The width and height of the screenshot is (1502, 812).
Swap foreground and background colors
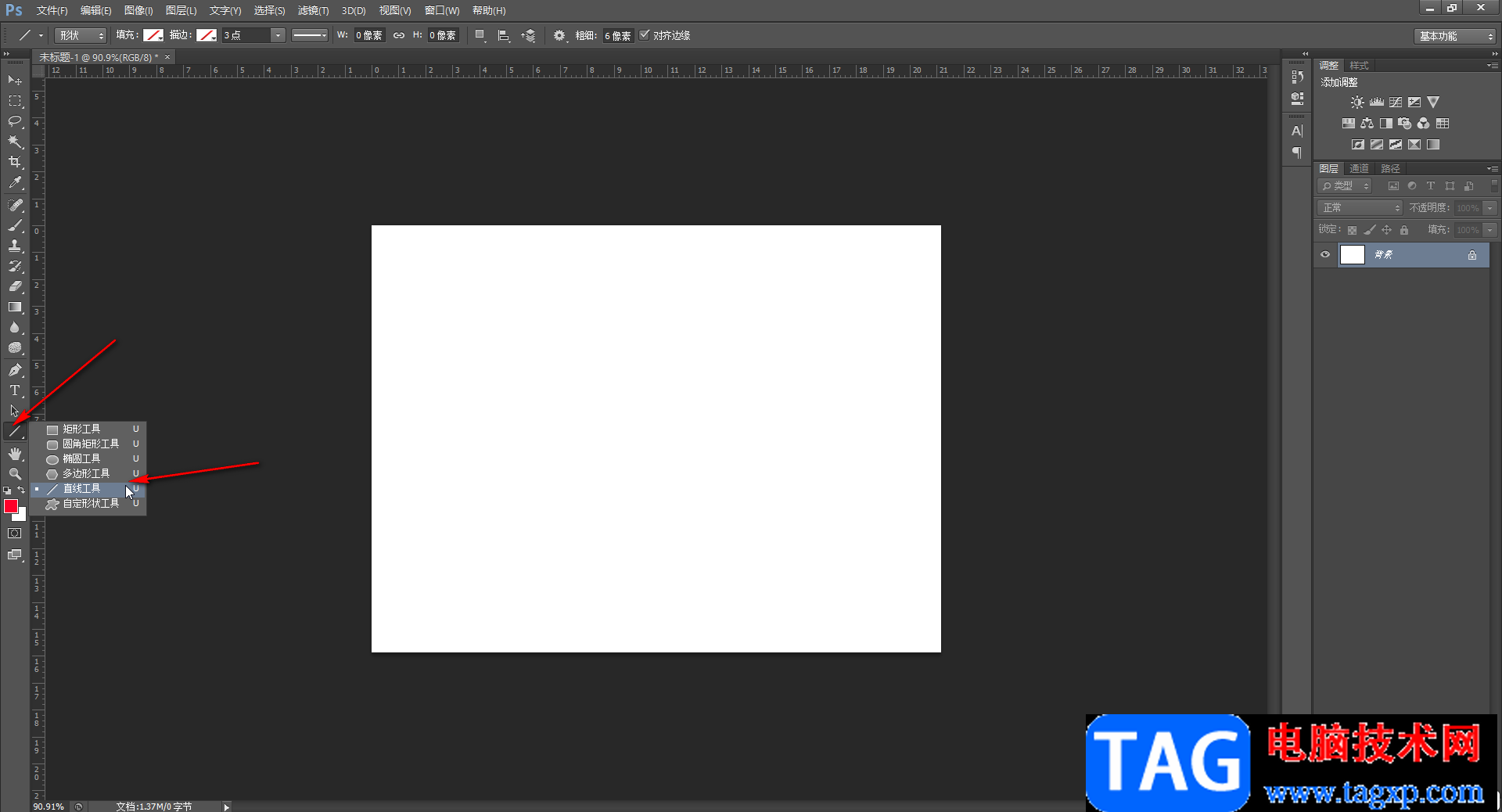22,490
